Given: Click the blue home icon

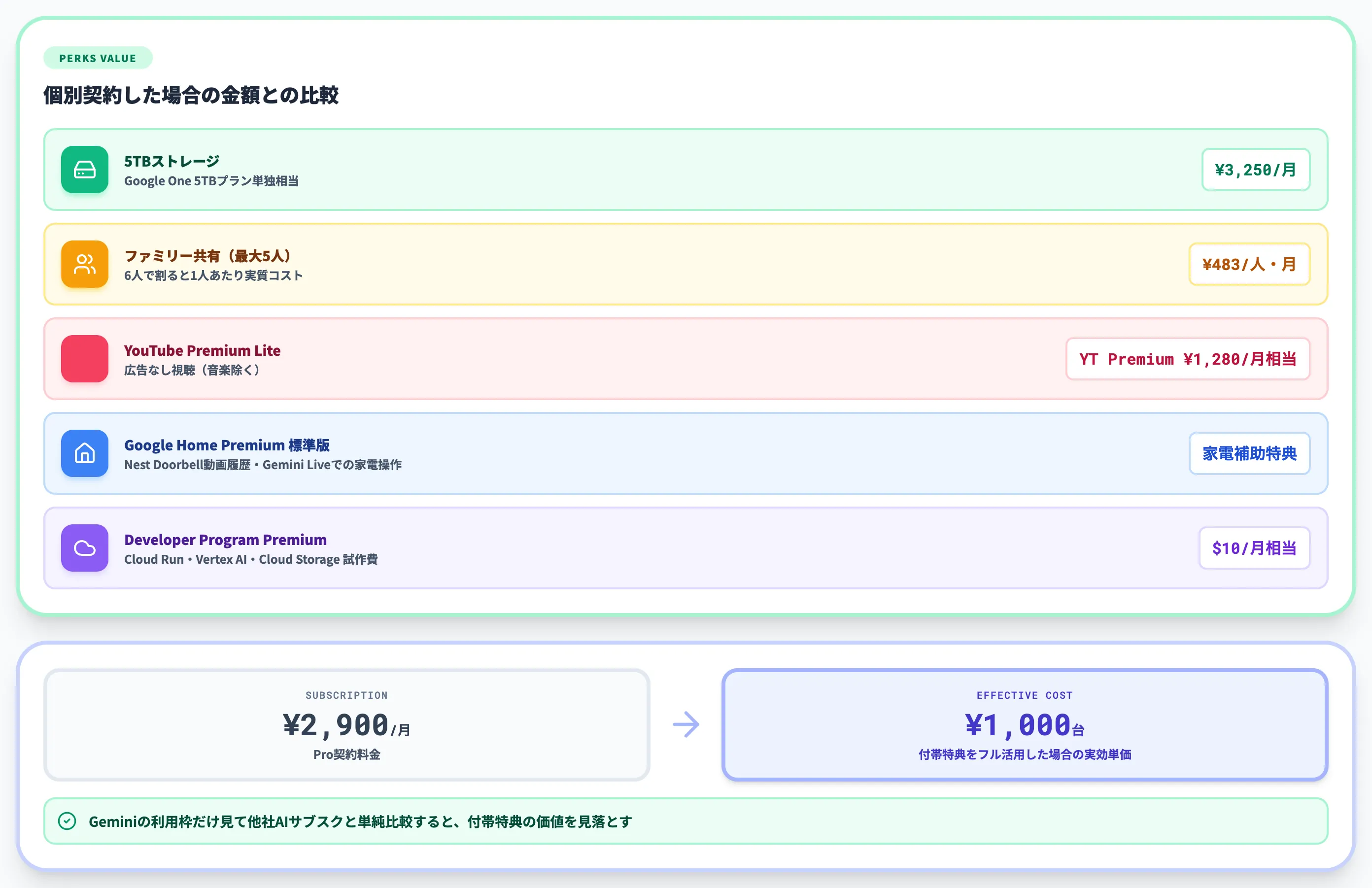Looking at the screenshot, I should coord(85,453).
